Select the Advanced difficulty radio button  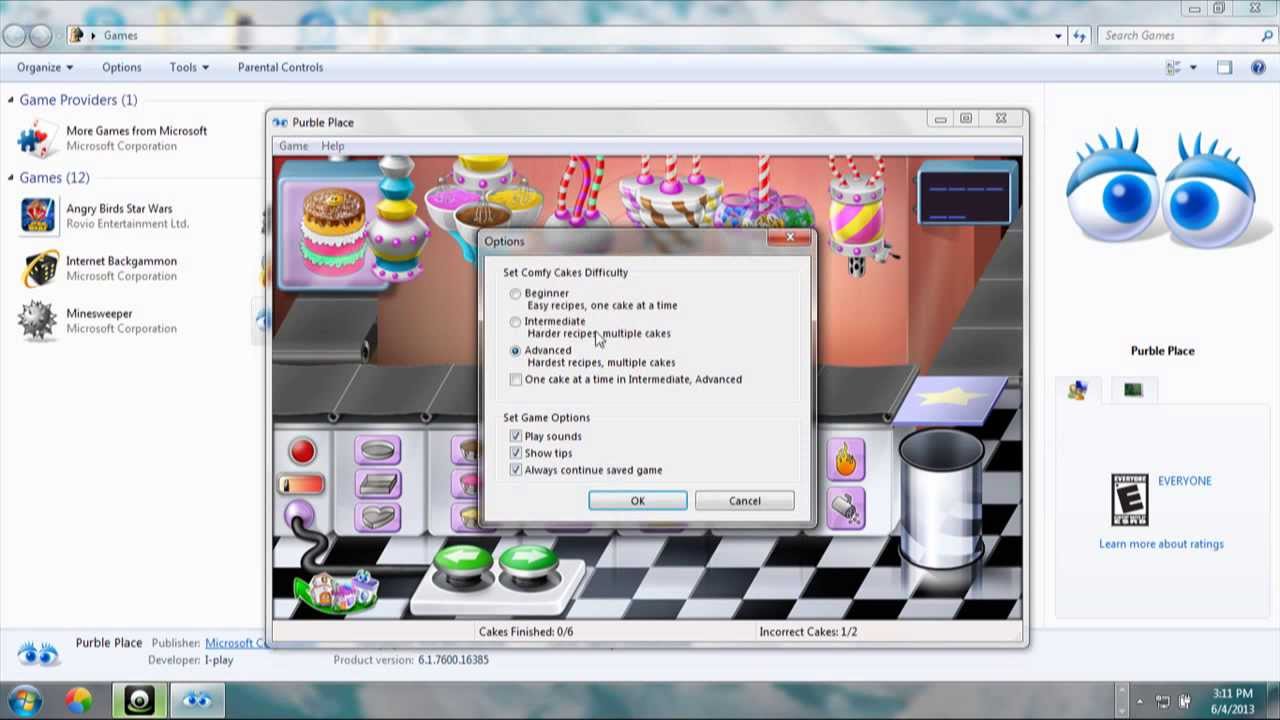tap(515, 351)
